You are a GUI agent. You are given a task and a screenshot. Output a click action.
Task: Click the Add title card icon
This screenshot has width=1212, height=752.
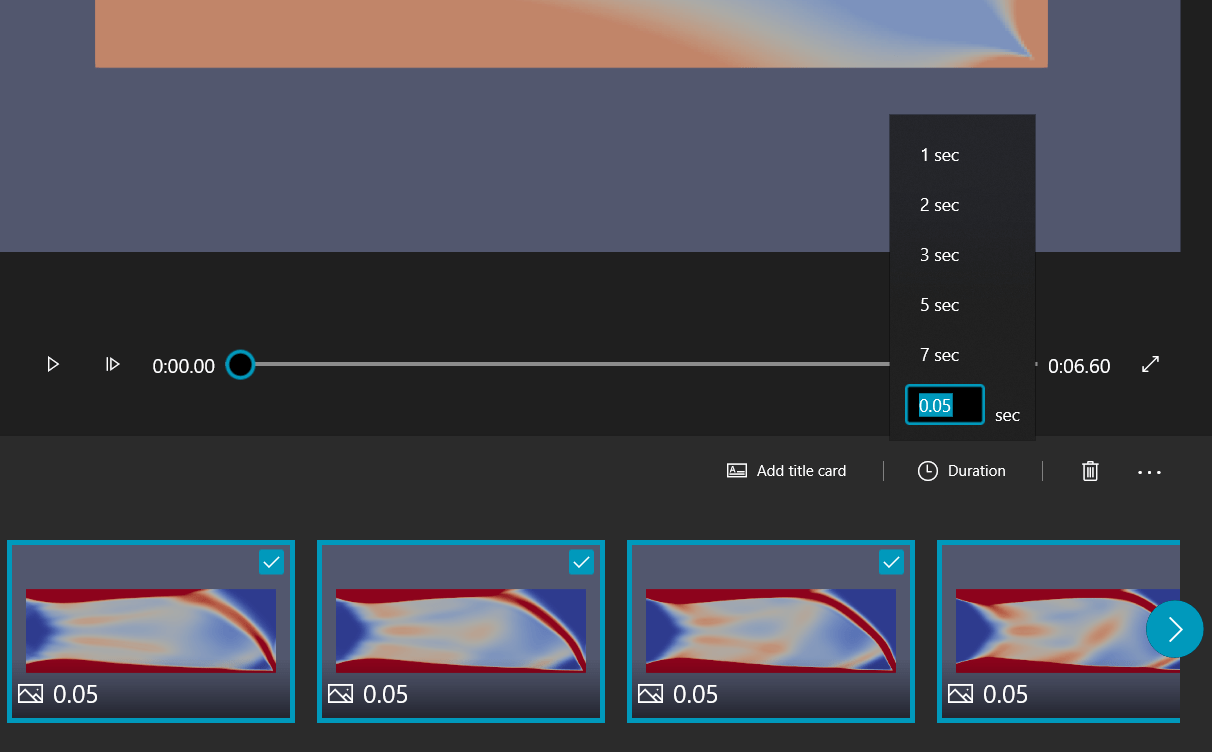(x=737, y=471)
